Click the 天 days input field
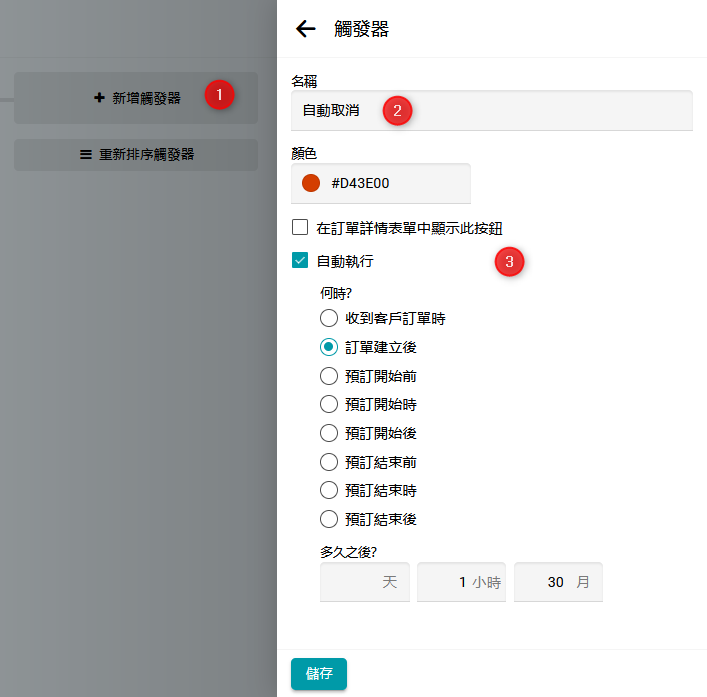 [360, 582]
